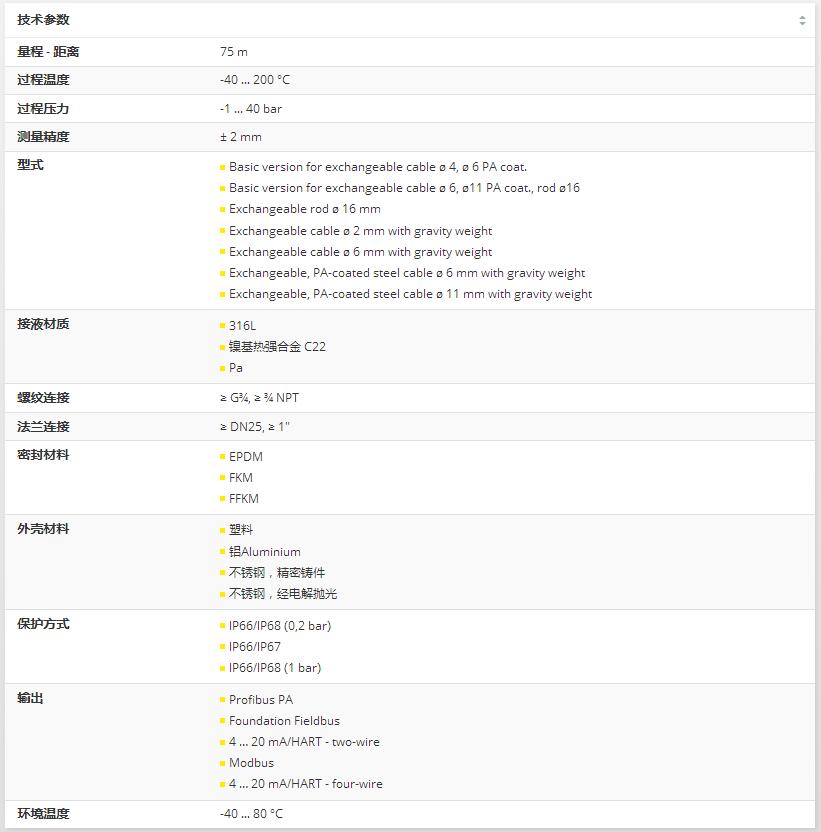Screen dimensions: 821x832
Task: Click the 75 m range value
Action: point(234,52)
